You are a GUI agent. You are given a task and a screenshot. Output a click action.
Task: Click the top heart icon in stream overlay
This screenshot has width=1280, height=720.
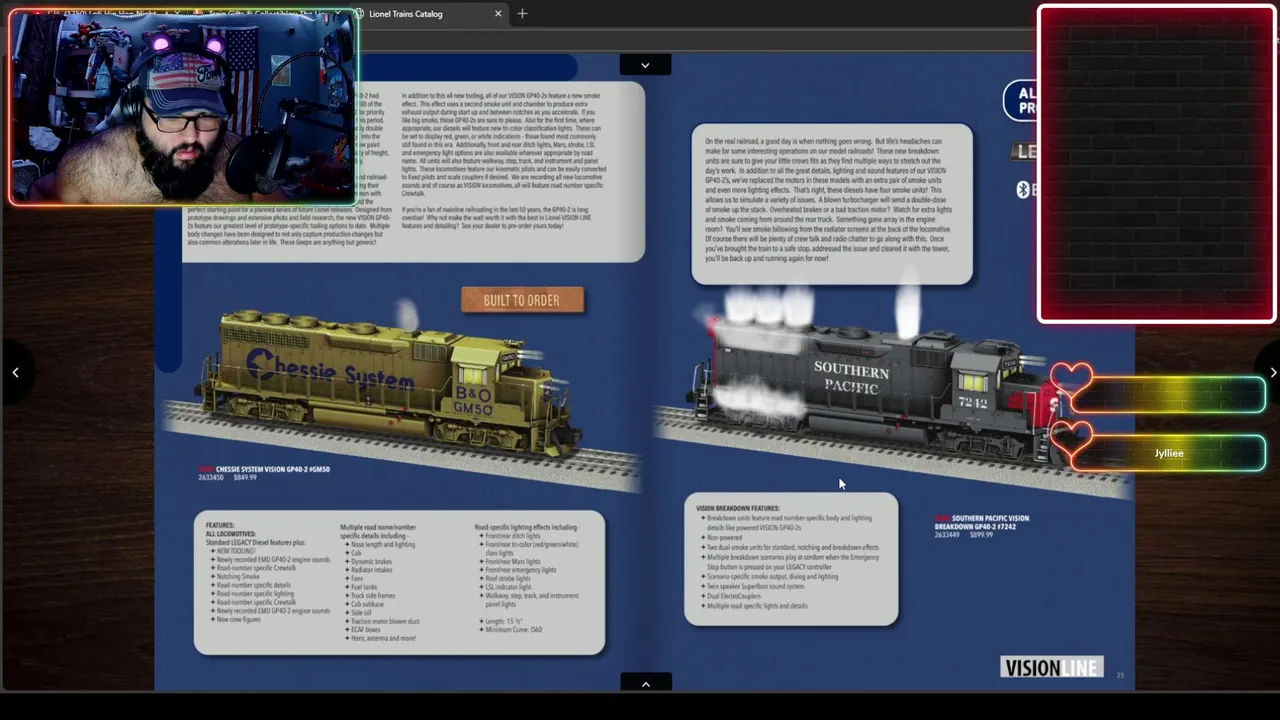click(x=1071, y=380)
